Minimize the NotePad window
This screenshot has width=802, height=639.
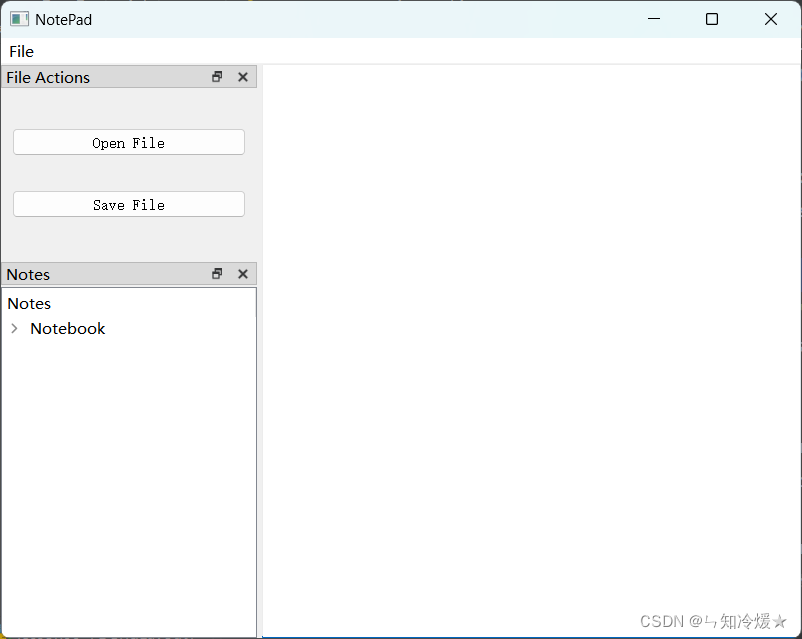tap(654, 19)
